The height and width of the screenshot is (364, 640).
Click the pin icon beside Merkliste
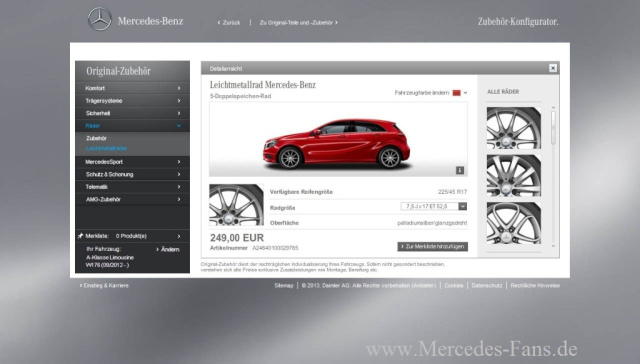(x=80, y=236)
